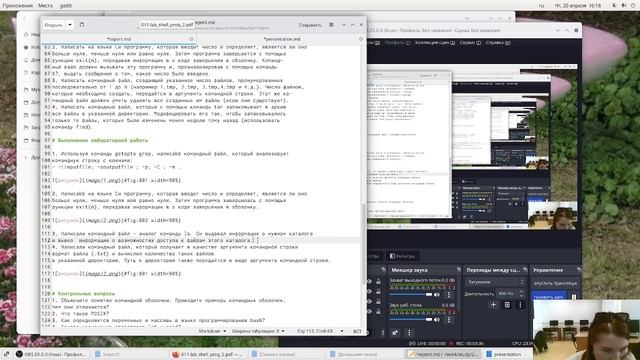Open the Затухание transition dropdown
The height and width of the screenshot is (360, 640).
pos(495,282)
